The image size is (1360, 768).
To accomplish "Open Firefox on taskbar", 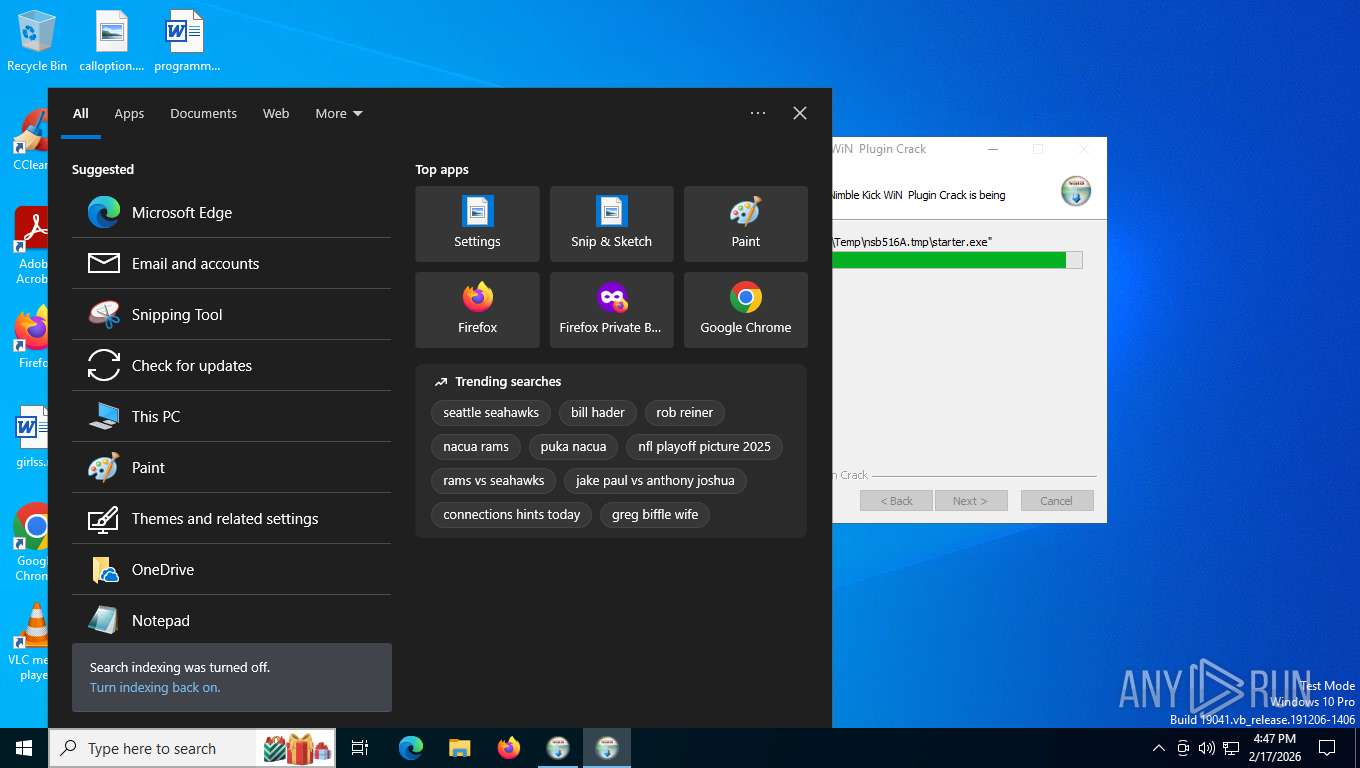I will (x=509, y=748).
